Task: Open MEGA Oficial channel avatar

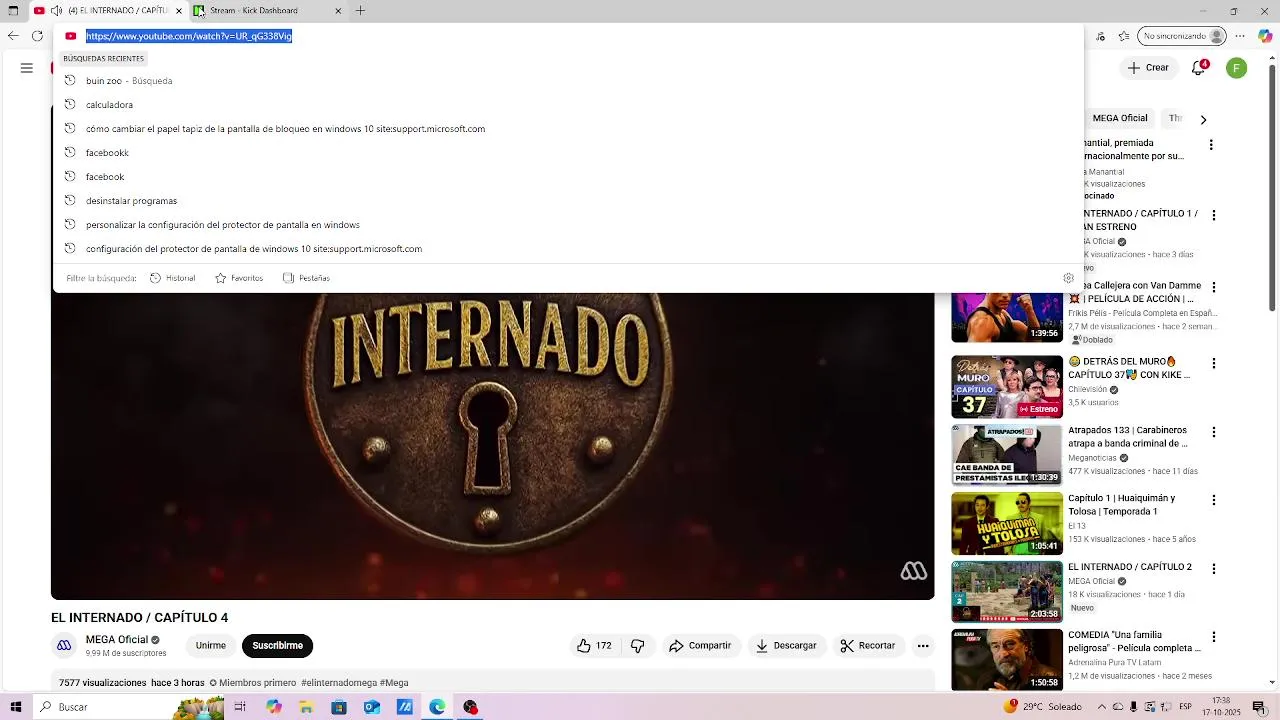Action: 64,646
